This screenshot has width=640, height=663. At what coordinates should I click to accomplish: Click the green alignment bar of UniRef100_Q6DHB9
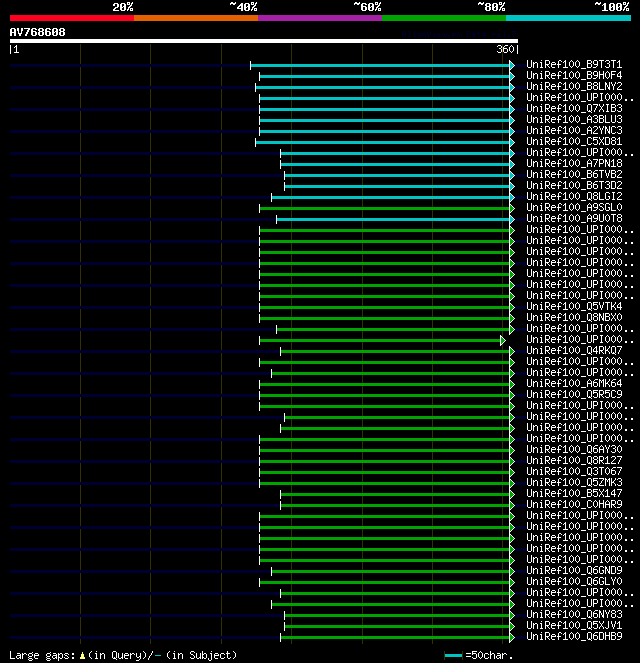(x=395, y=637)
